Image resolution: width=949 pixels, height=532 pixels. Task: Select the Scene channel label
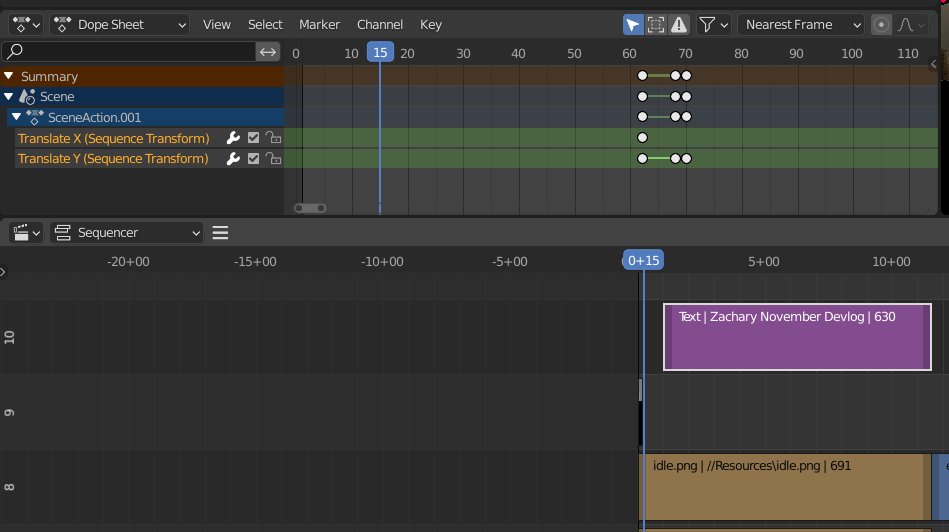[x=57, y=97]
